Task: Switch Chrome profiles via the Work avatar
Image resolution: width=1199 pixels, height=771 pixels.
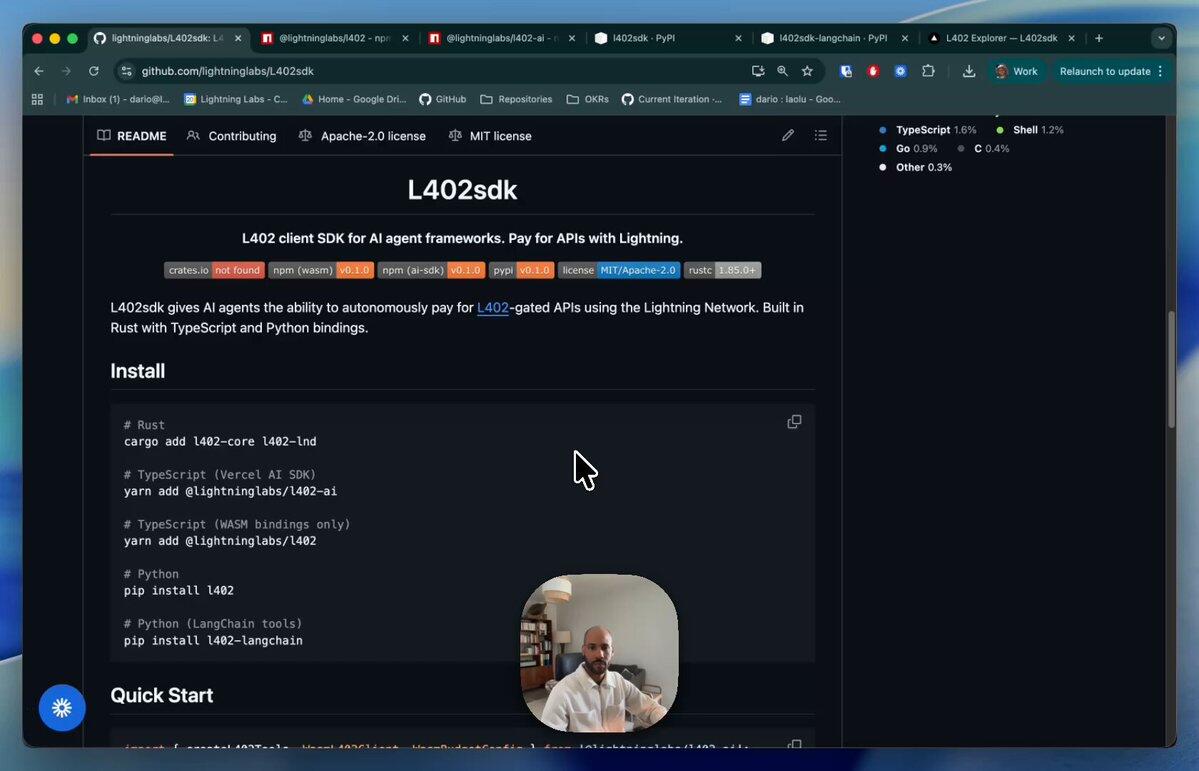Action: pyautogui.click(x=1016, y=71)
